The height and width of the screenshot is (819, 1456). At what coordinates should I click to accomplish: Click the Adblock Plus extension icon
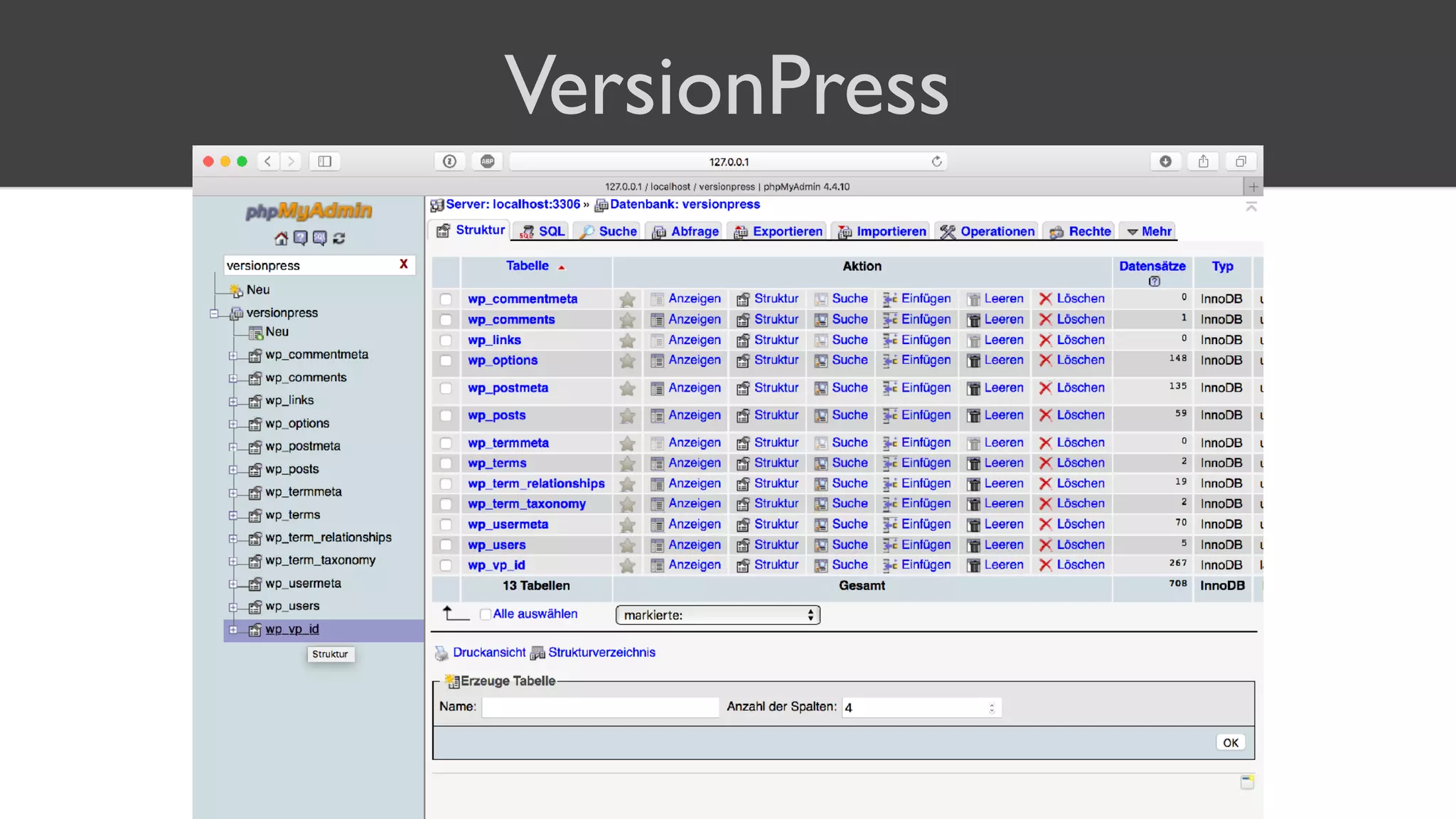(x=488, y=161)
